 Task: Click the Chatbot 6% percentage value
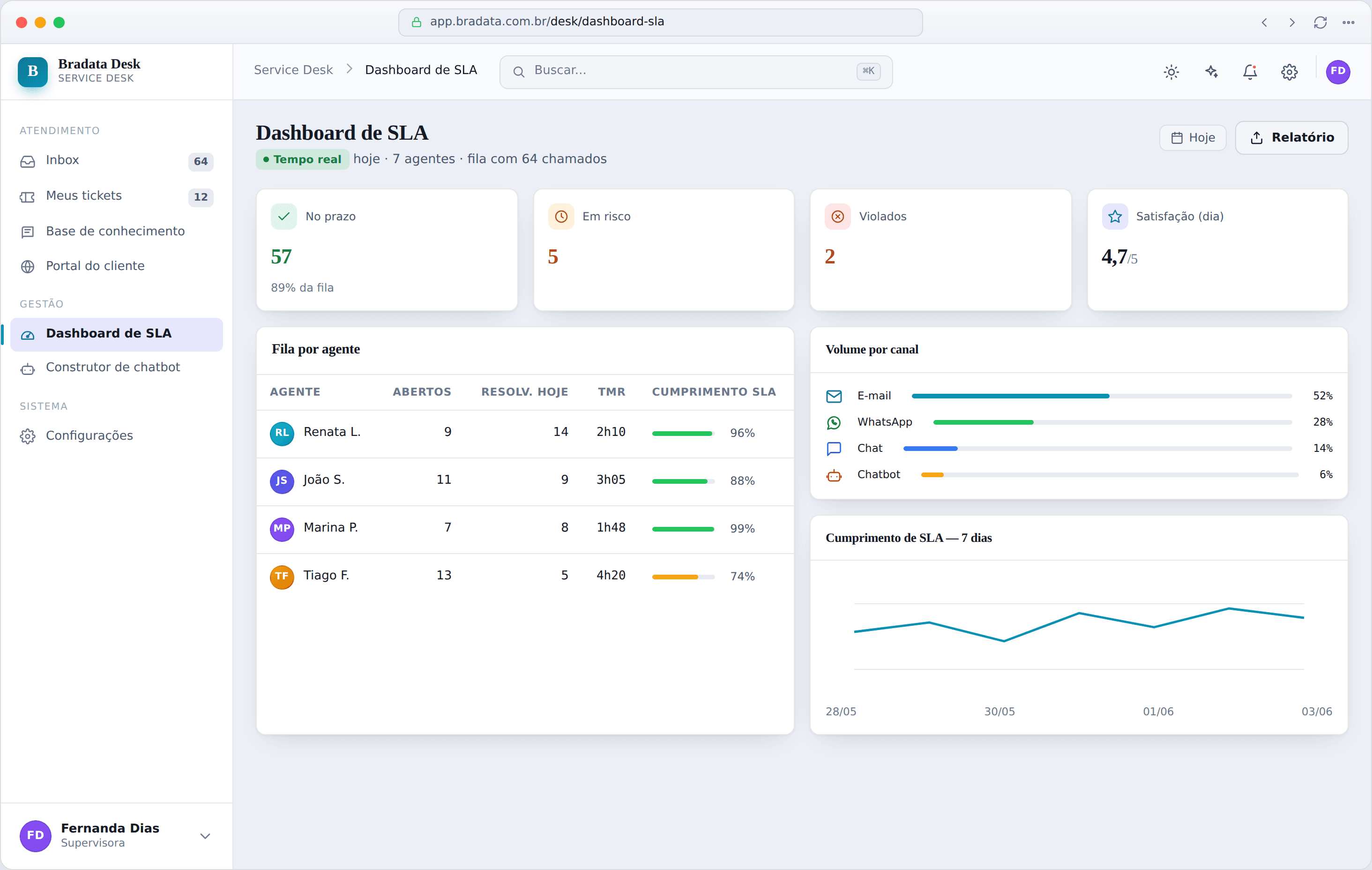pyautogui.click(x=1326, y=474)
